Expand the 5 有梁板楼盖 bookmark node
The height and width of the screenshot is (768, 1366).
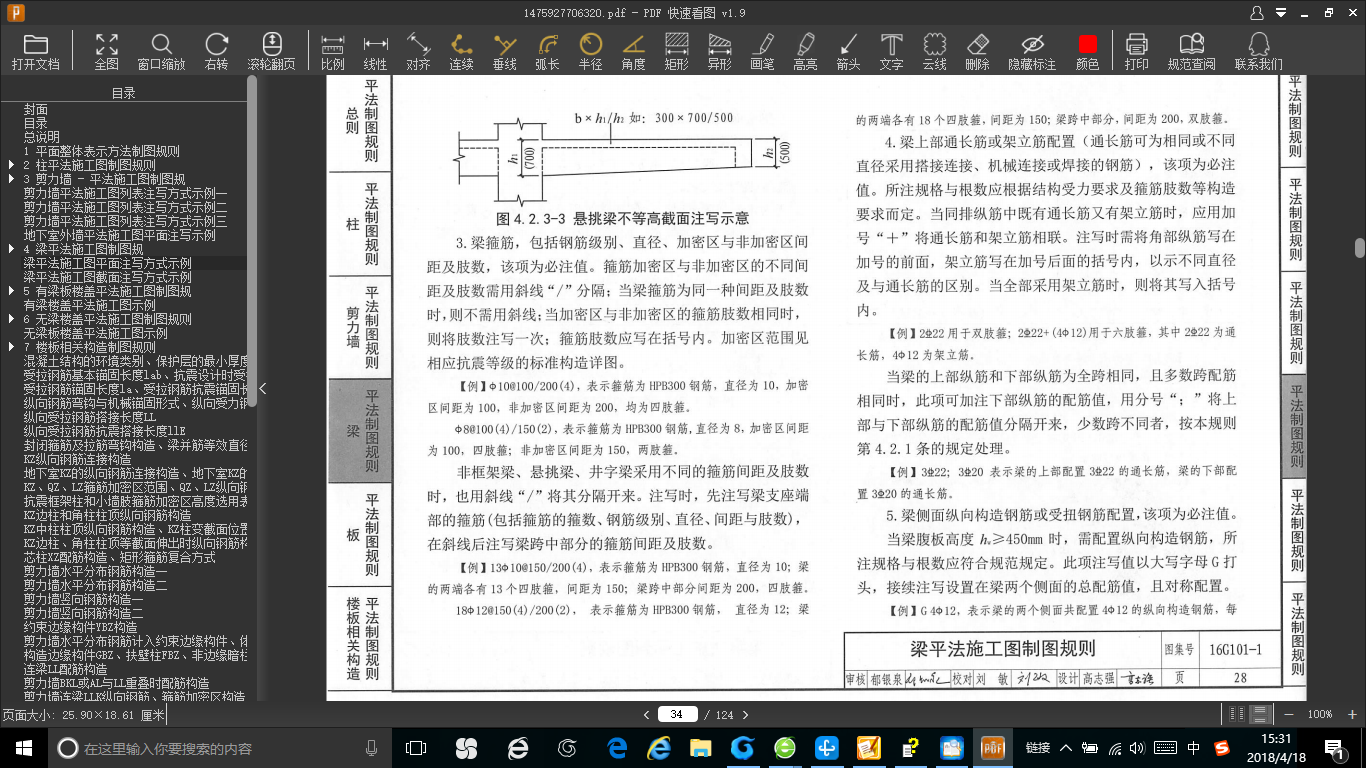[10, 291]
